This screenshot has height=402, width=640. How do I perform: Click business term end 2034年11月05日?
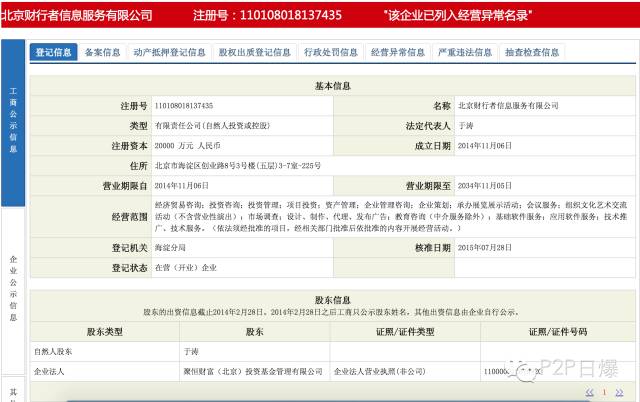484,186
